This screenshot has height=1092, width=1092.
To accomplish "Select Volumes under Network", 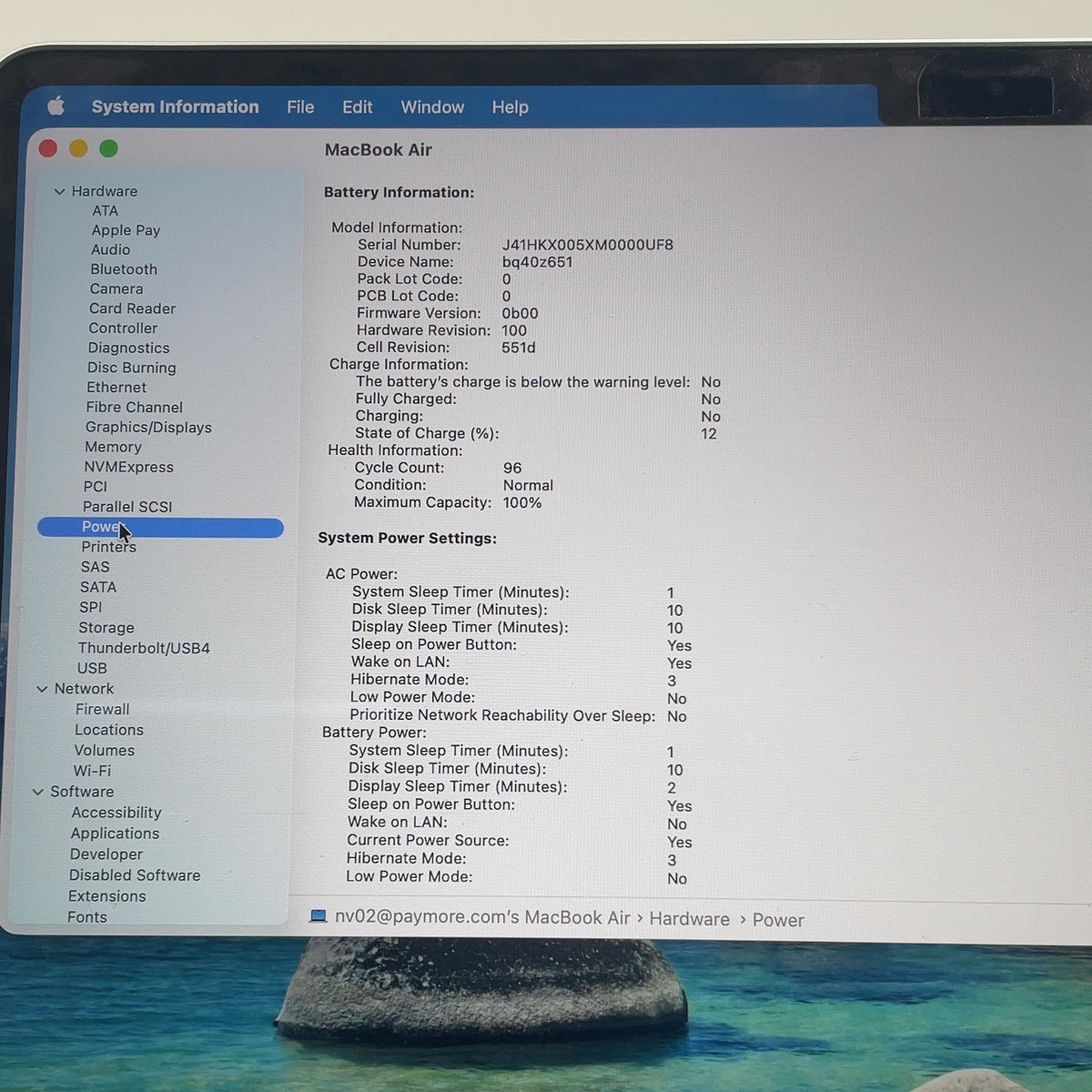I will [x=104, y=752].
